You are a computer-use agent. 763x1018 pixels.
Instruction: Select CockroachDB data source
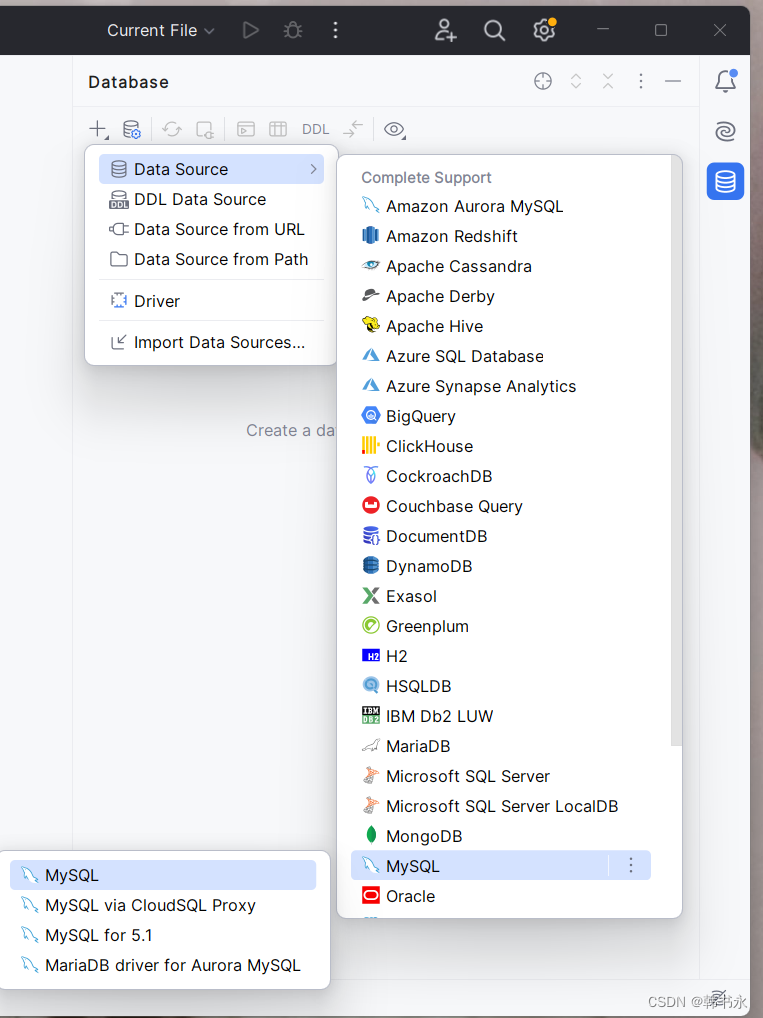501,476
